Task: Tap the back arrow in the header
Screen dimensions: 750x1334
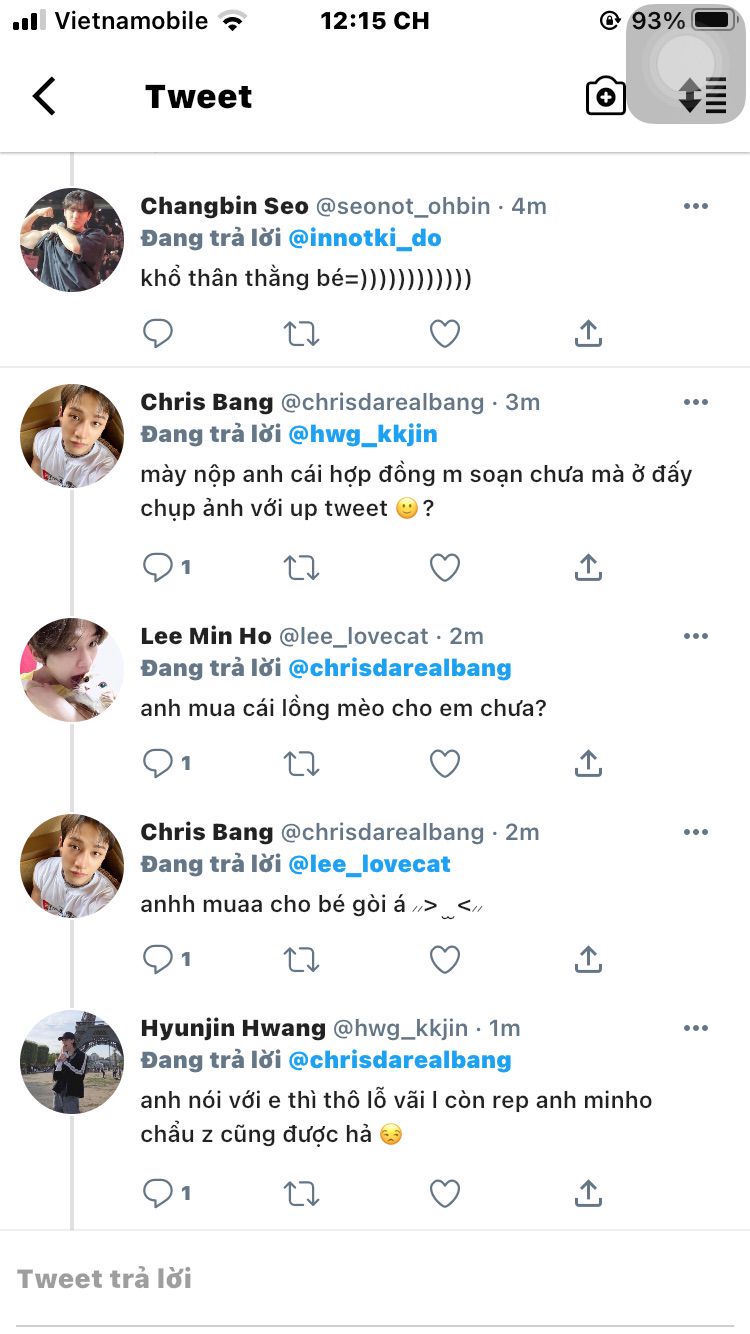Action: point(44,97)
